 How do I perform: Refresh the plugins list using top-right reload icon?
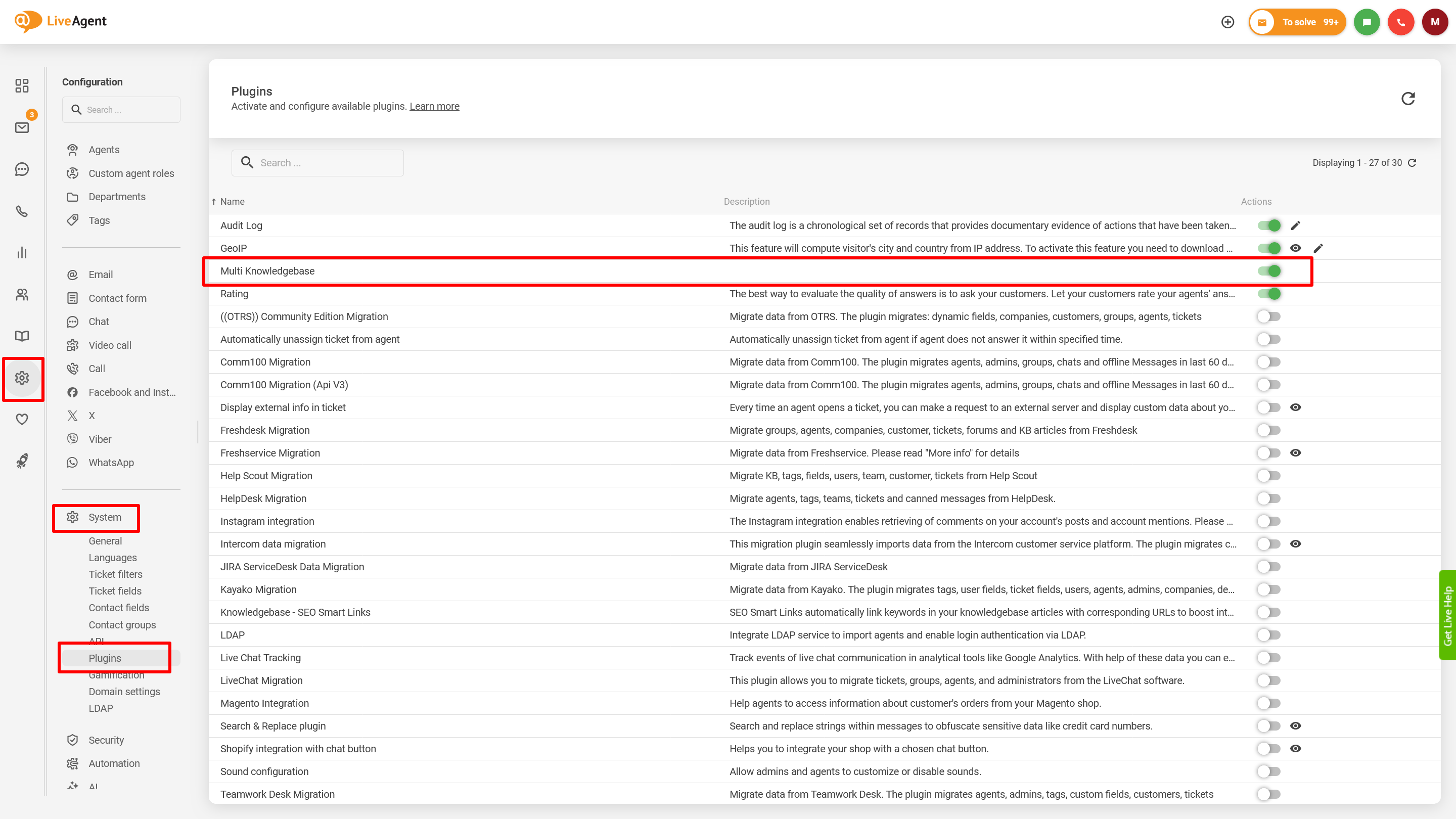pyautogui.click(x=1408, y=99)
